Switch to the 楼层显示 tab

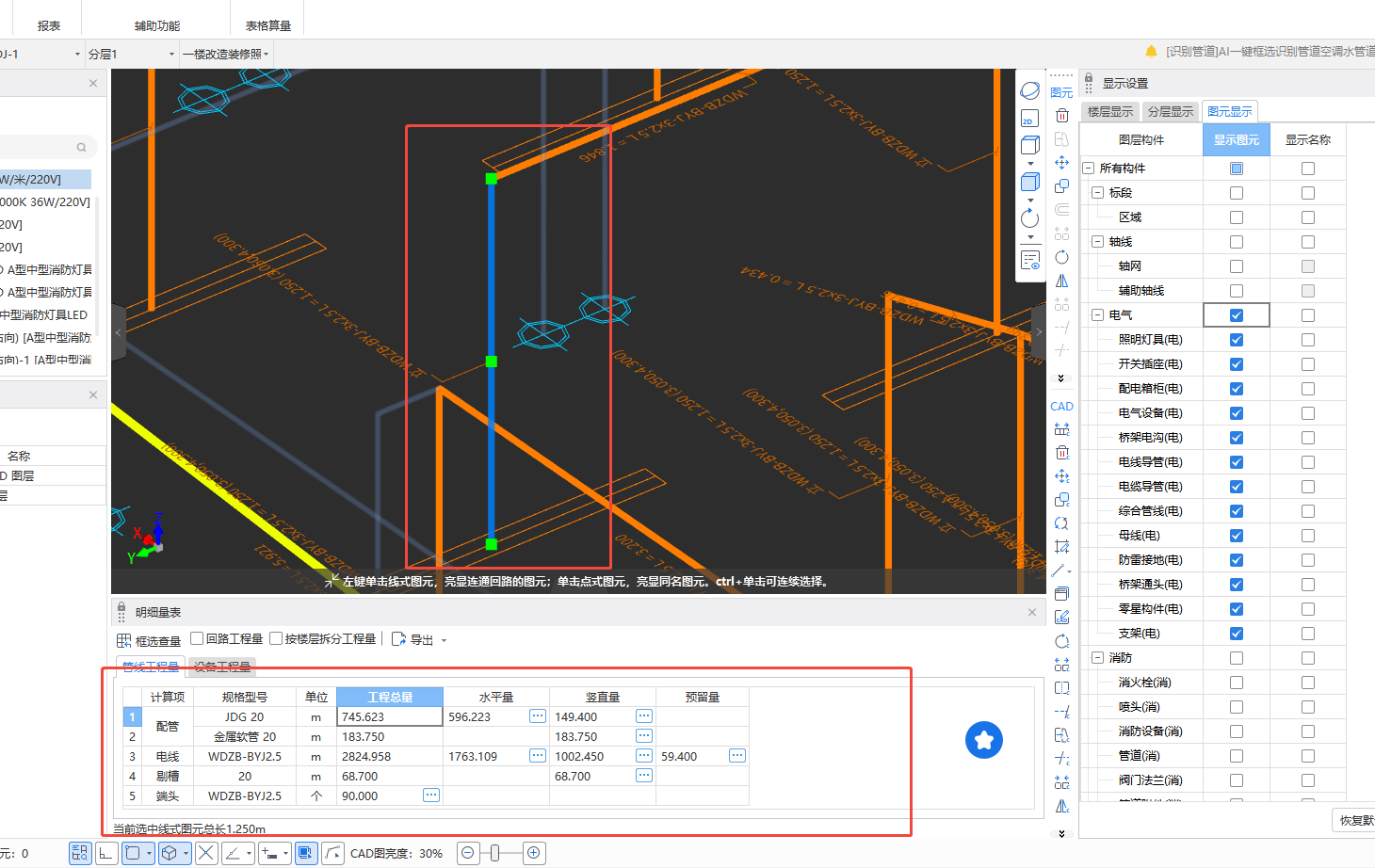pos(1110,112)
